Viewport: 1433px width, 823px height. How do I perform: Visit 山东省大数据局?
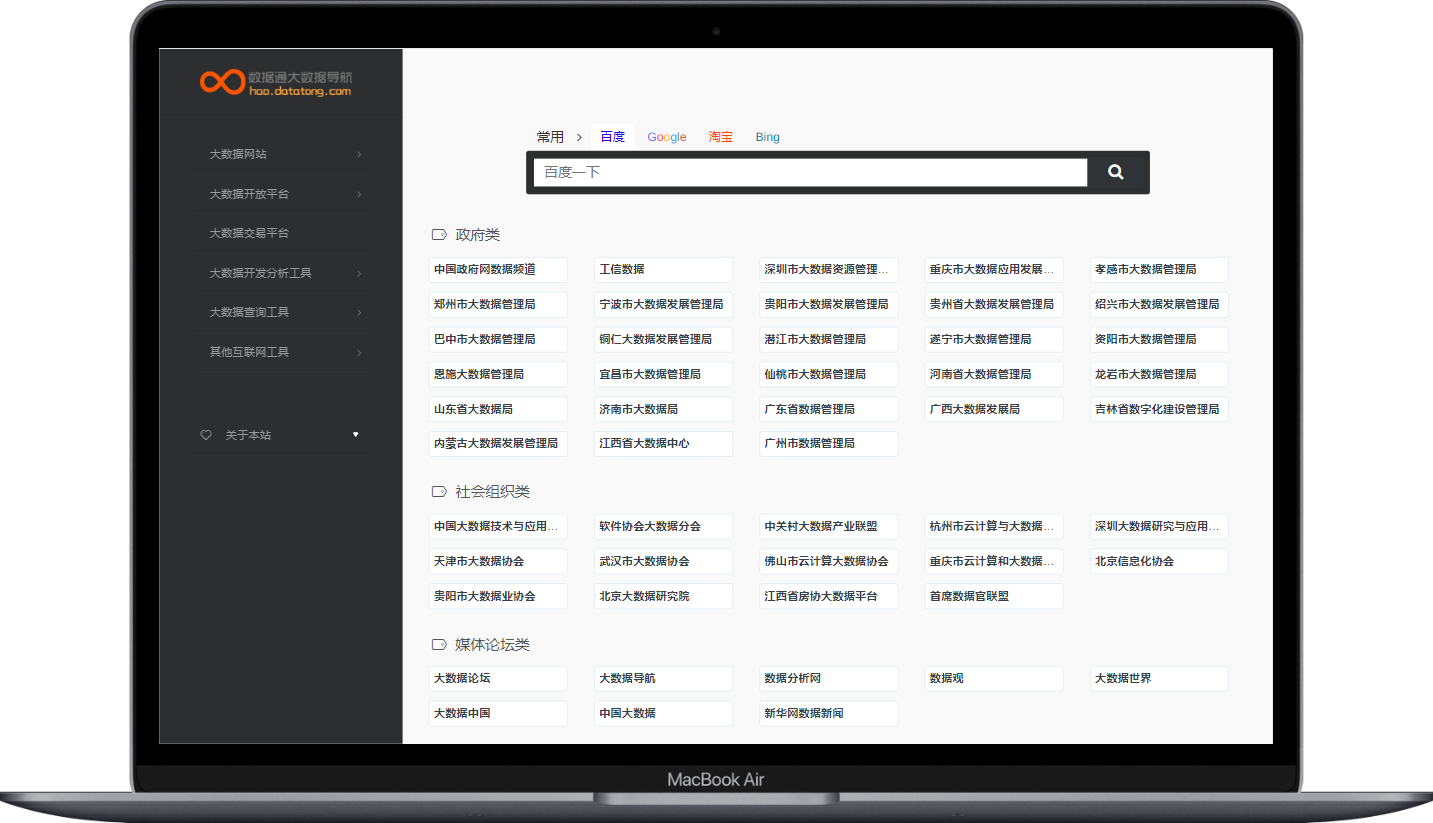(498, 409)
